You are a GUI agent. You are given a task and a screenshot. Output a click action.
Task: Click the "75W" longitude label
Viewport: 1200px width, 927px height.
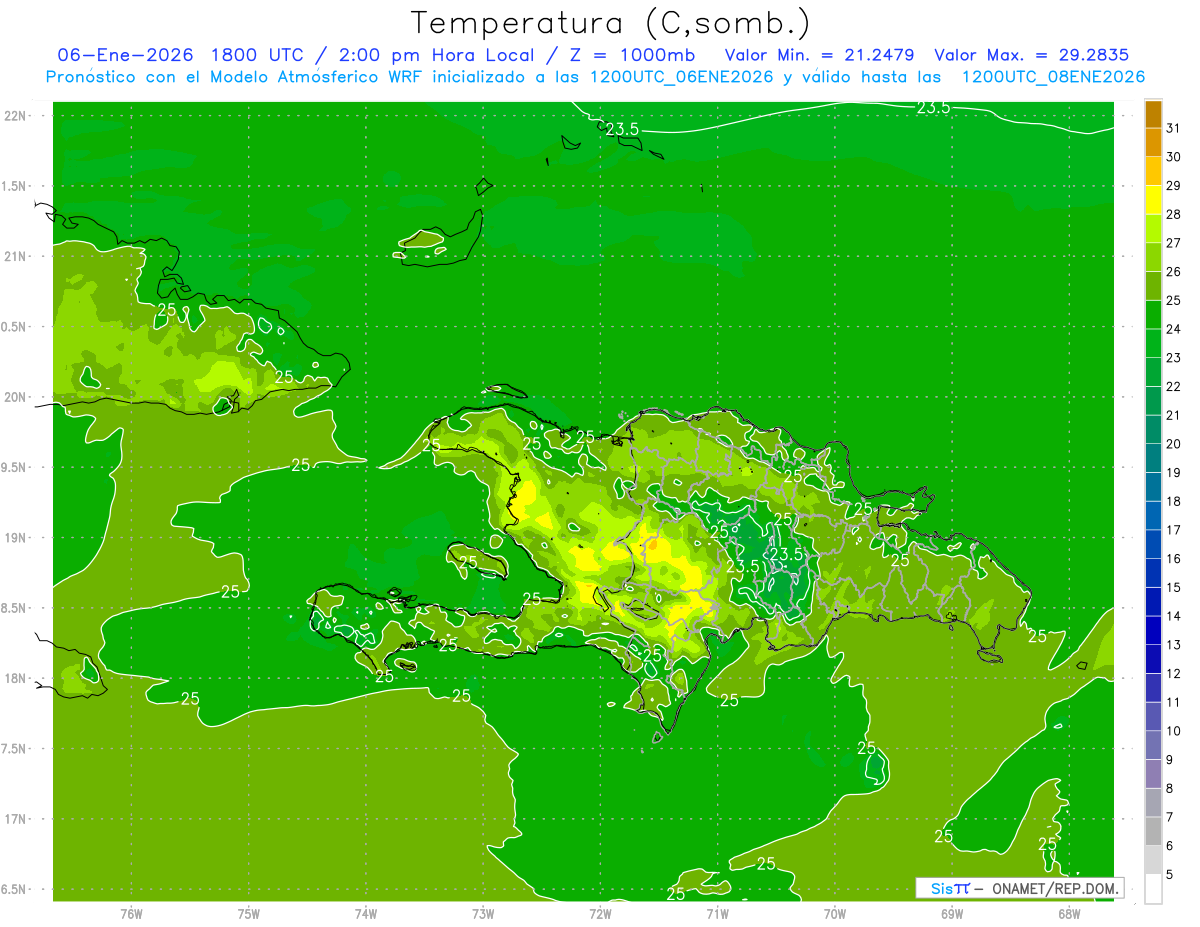[x=249, y=914]
